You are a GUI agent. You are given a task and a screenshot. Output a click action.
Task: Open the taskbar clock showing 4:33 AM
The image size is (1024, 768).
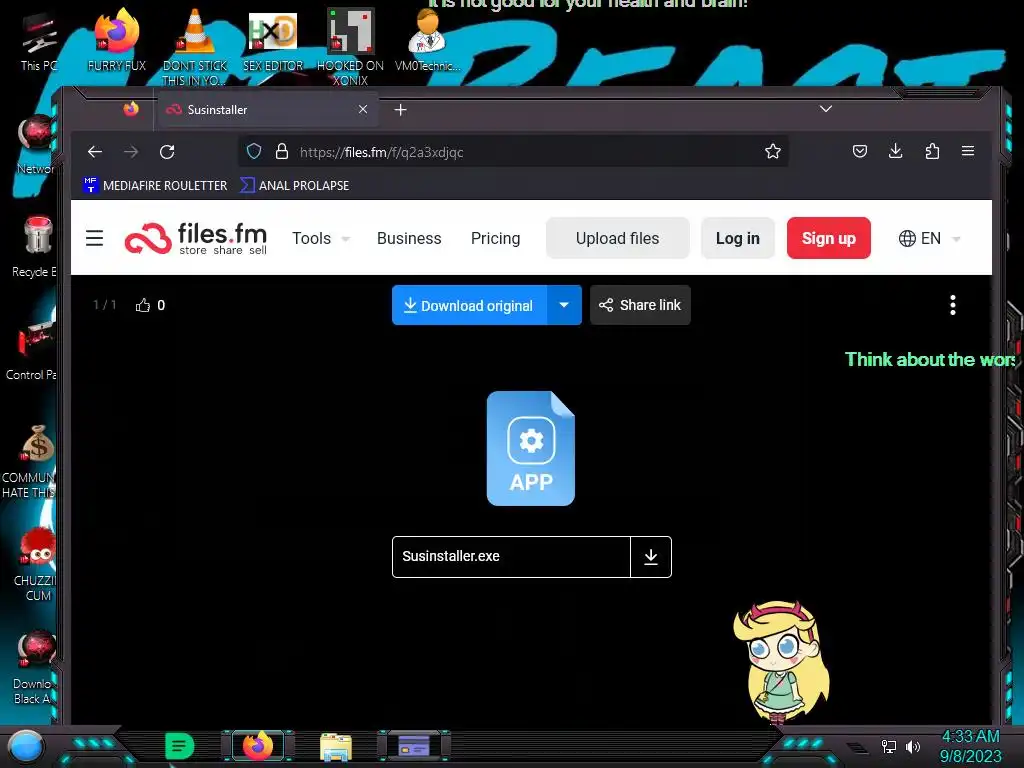(970, 746)
